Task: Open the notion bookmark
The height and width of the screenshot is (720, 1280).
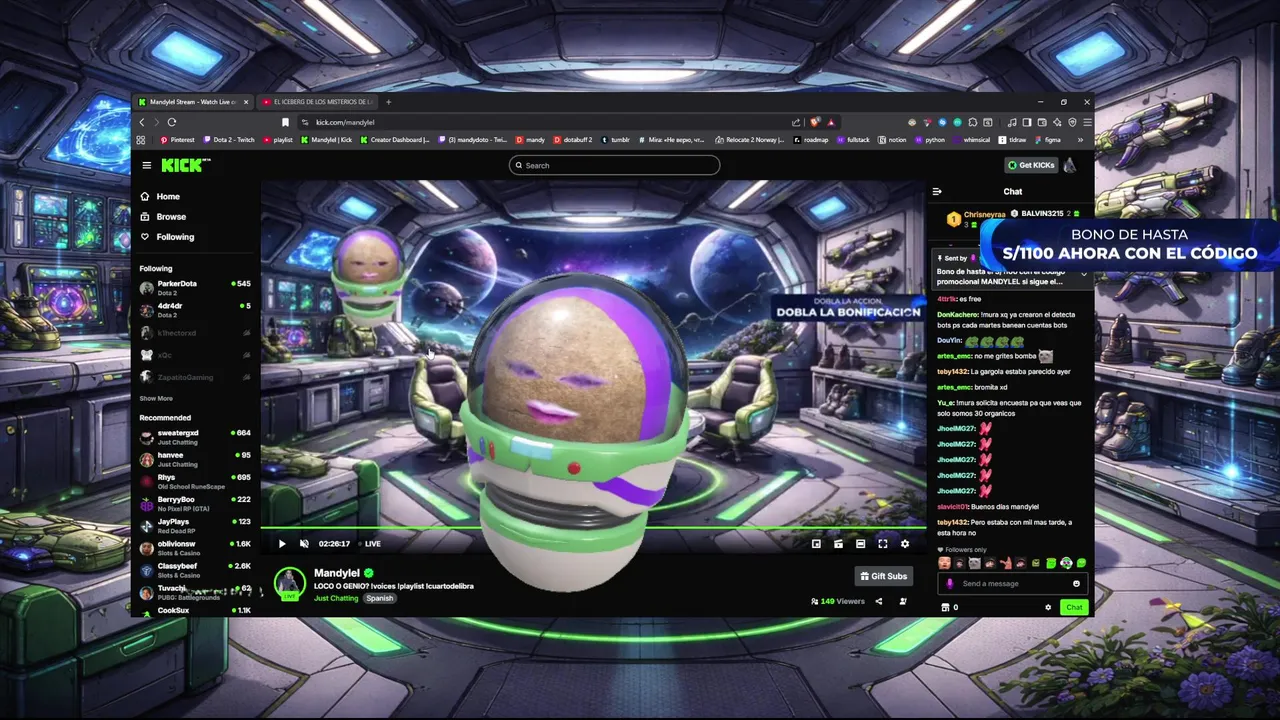Action: pos(892,140)
